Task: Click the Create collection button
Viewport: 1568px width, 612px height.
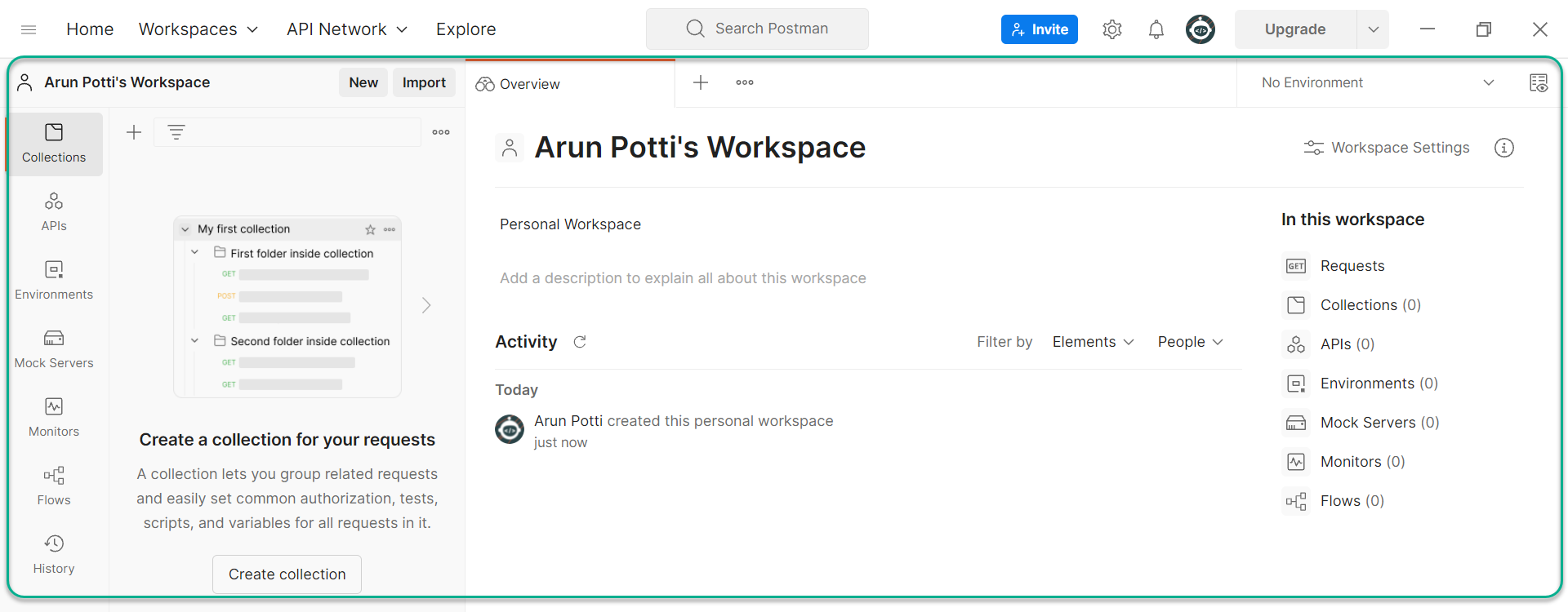Action: point(287,574)
